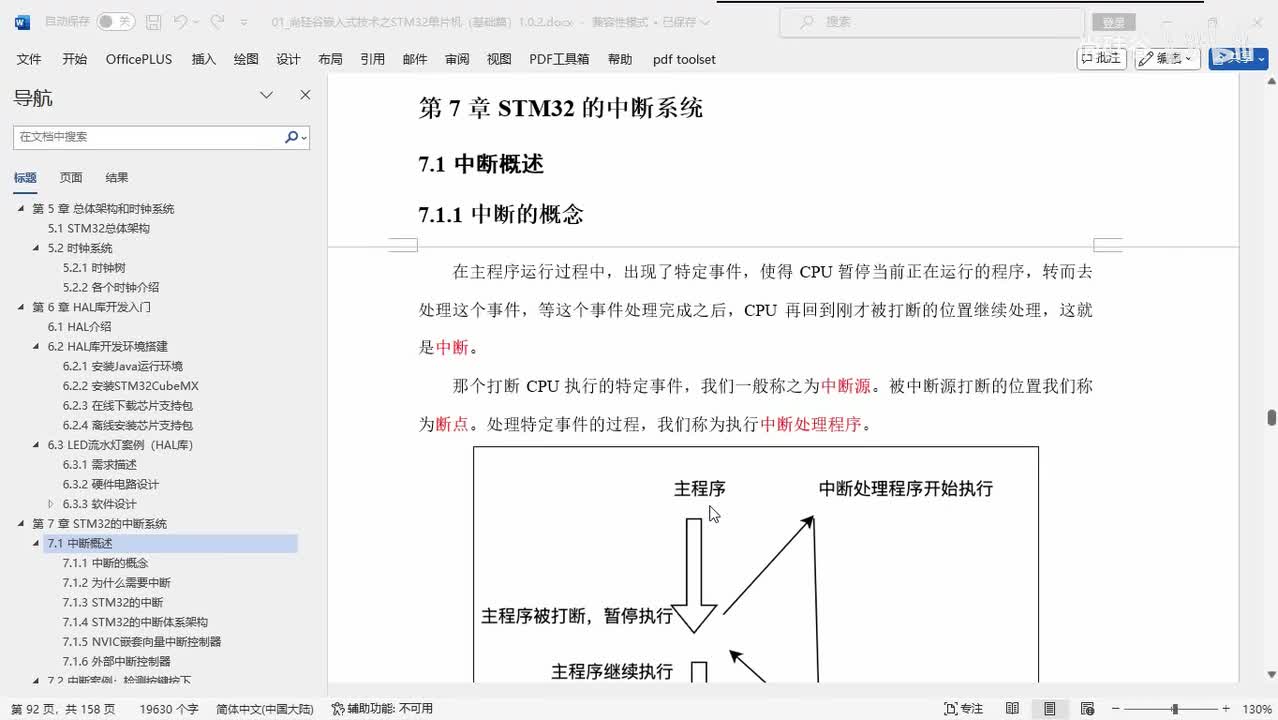This screenshot has height=720, width=1278.
Task: Open the Undo history dropdown arrow
Action: click(x=197, y=22)
